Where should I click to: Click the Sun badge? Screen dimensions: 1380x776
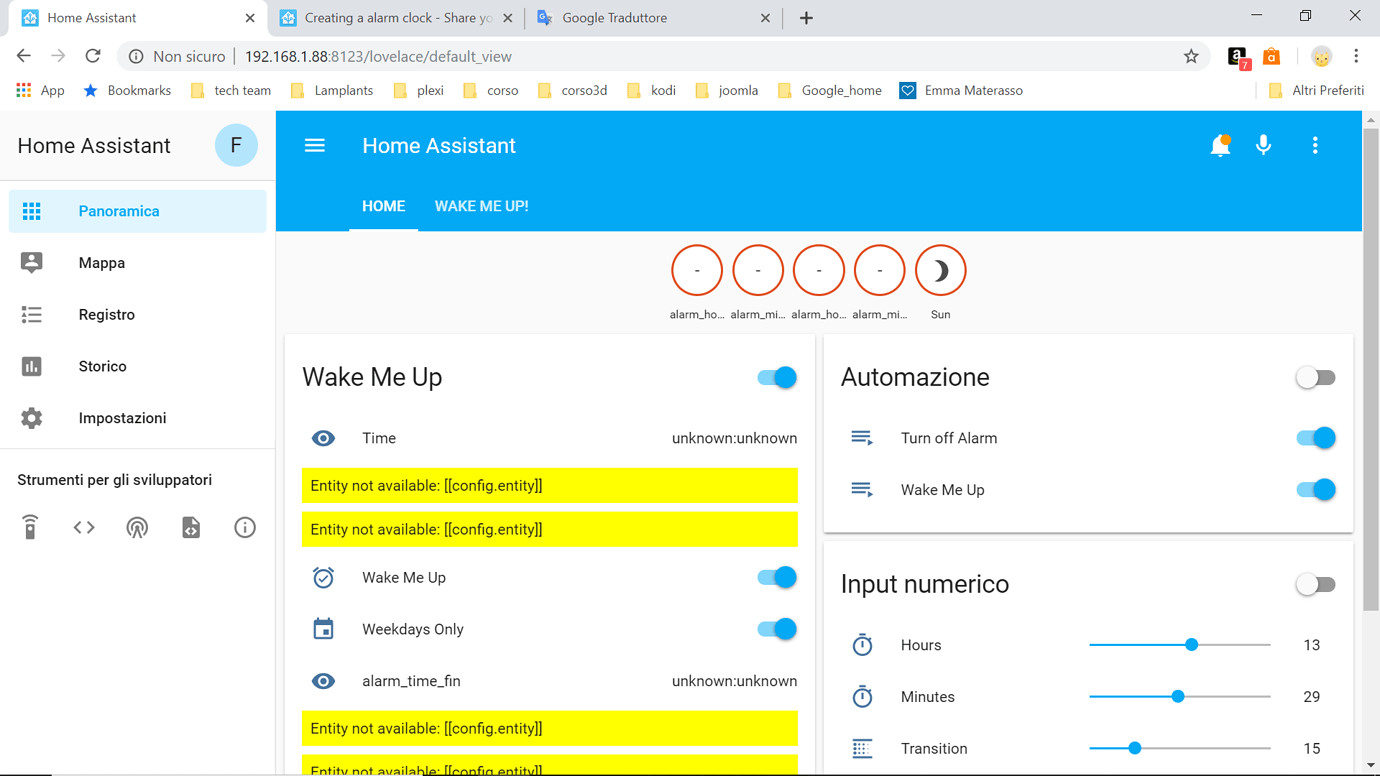(940, 269)
